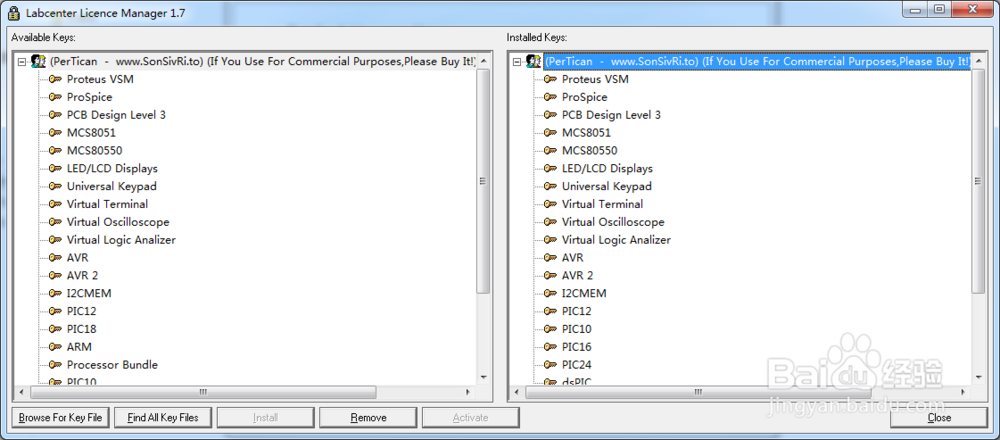Click key icon beside ProSpice in Available Keys
The image size is (1000, 440).
tap(55, 98)
